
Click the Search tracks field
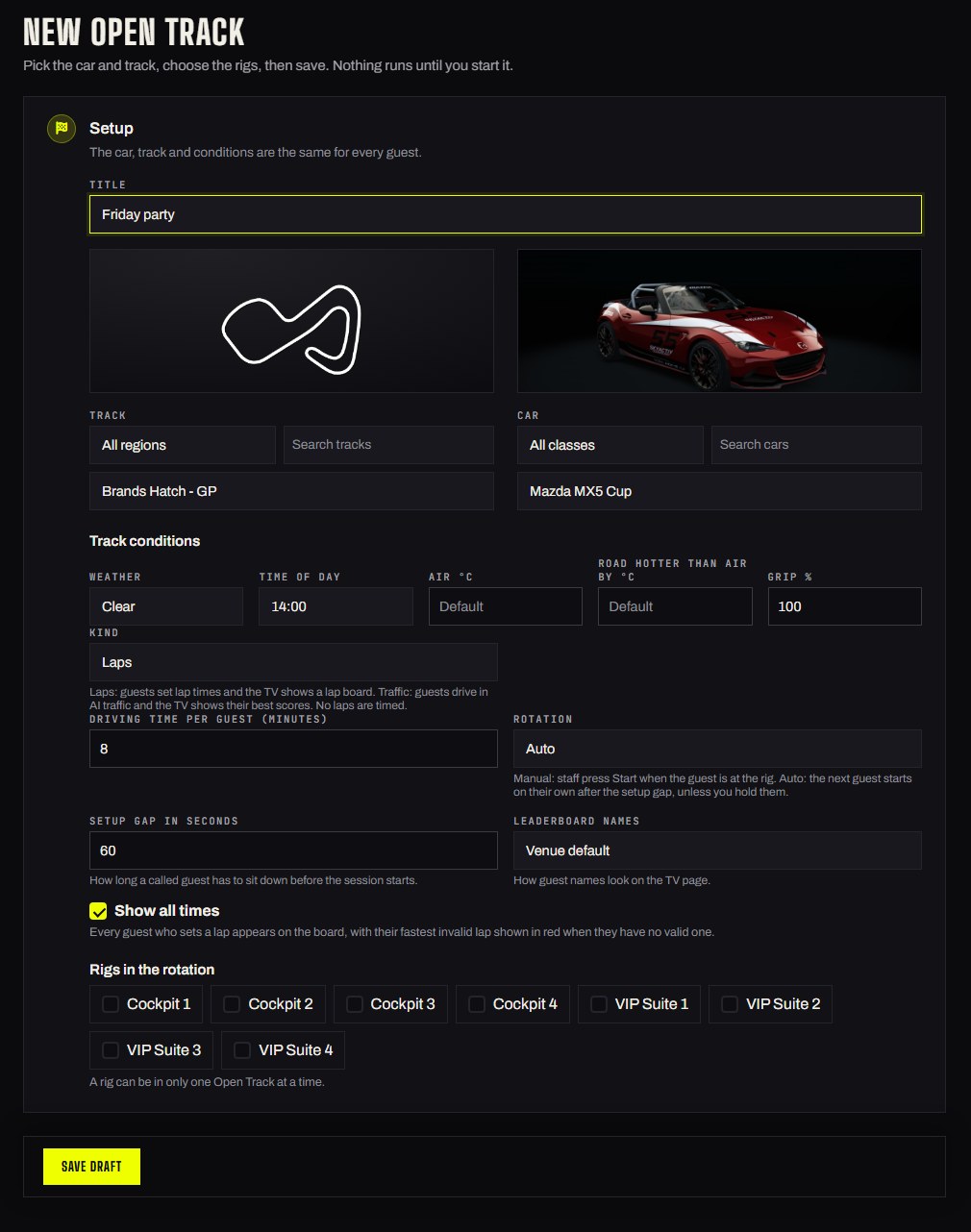pos(388,445)
